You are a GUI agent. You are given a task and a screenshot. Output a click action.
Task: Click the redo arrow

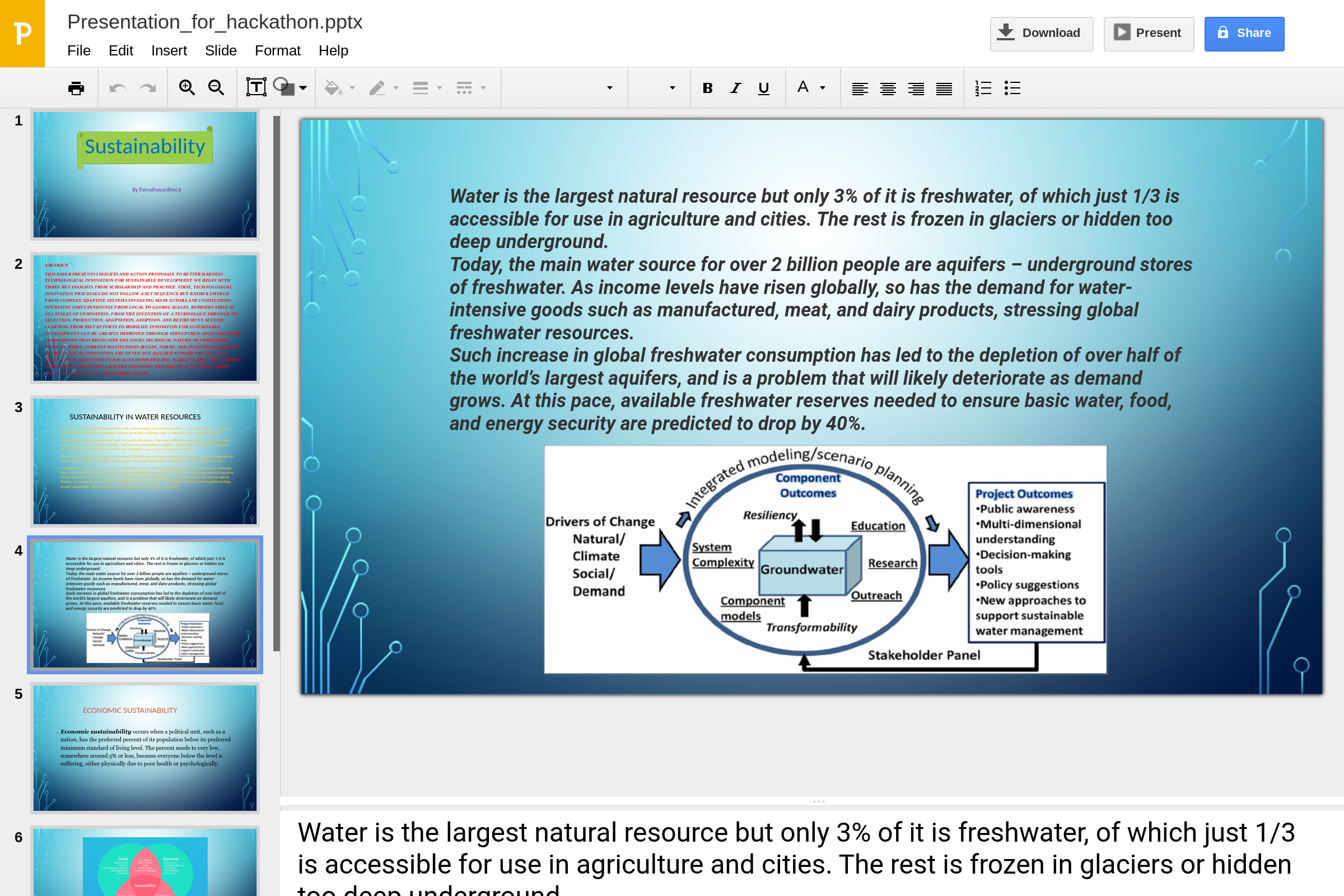coord(147,88)
